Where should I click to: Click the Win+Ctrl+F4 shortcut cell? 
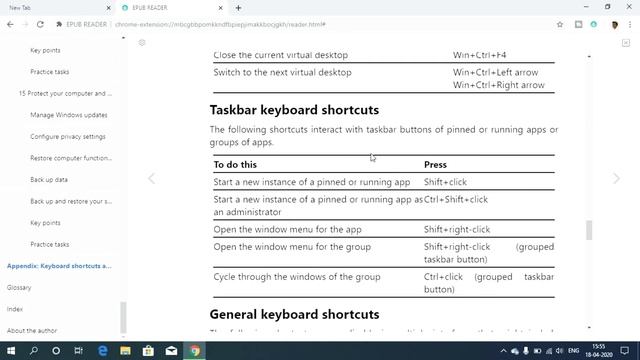coord(480,55)
